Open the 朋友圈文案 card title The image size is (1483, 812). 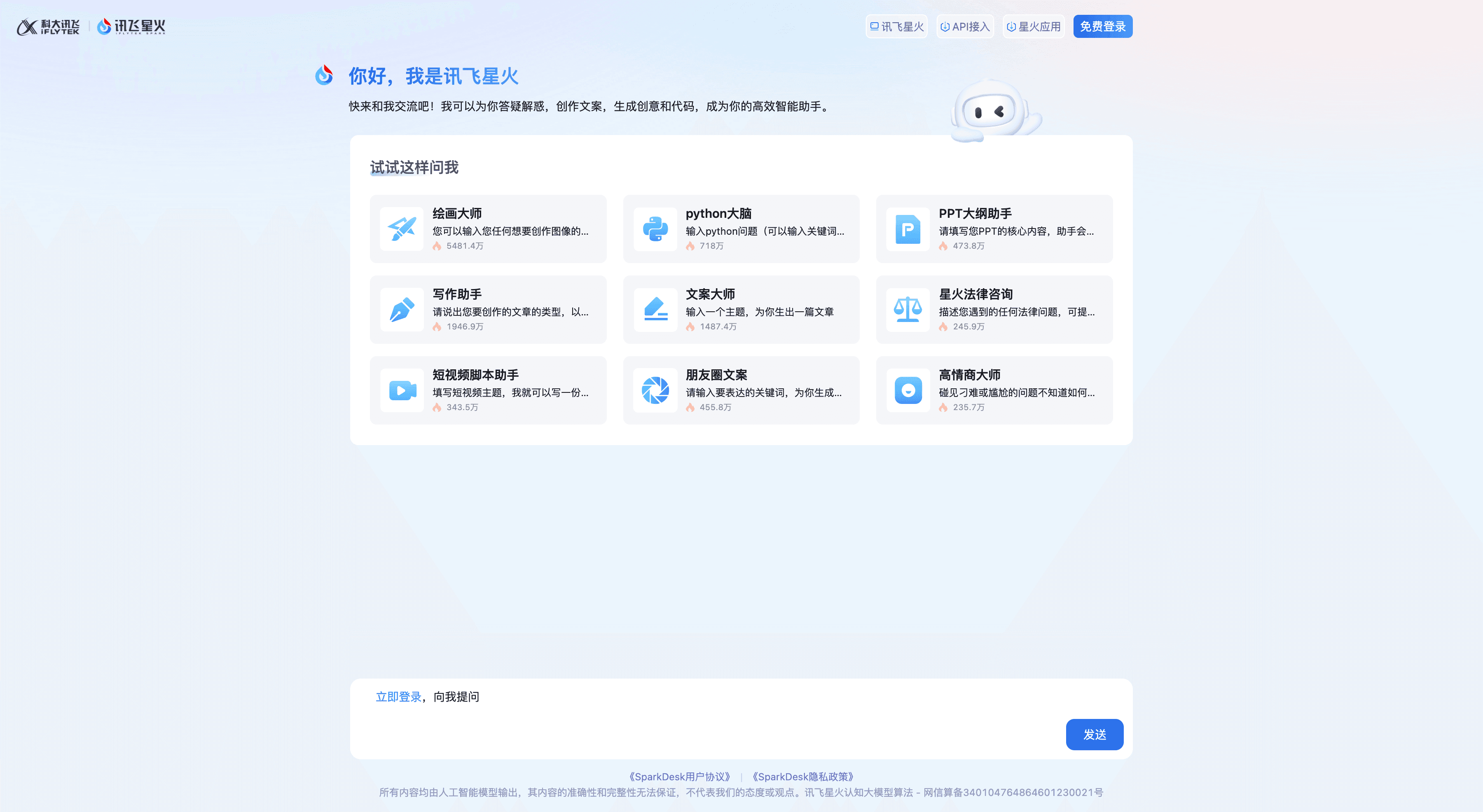(x=716, y=375)
